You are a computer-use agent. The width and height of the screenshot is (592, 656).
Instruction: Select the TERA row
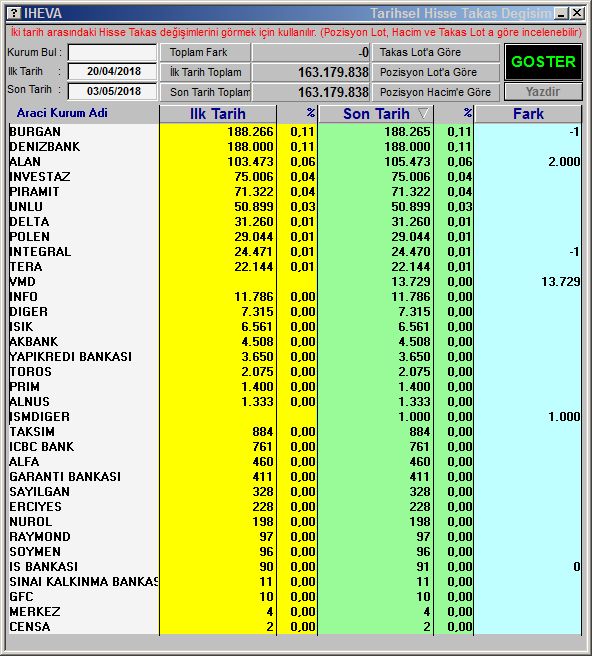295,266
